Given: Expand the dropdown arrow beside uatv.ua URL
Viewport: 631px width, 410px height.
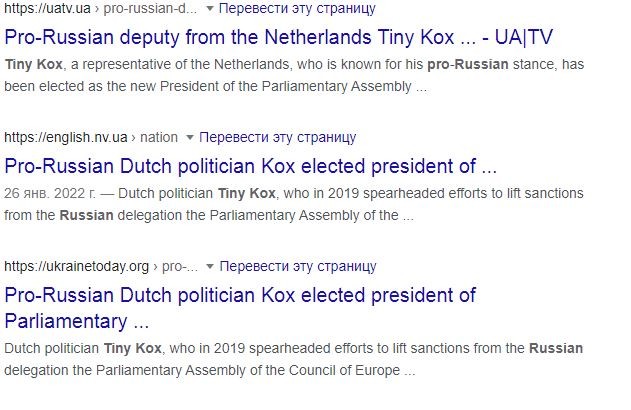Looking at the screenshot, I should [209, 8].
